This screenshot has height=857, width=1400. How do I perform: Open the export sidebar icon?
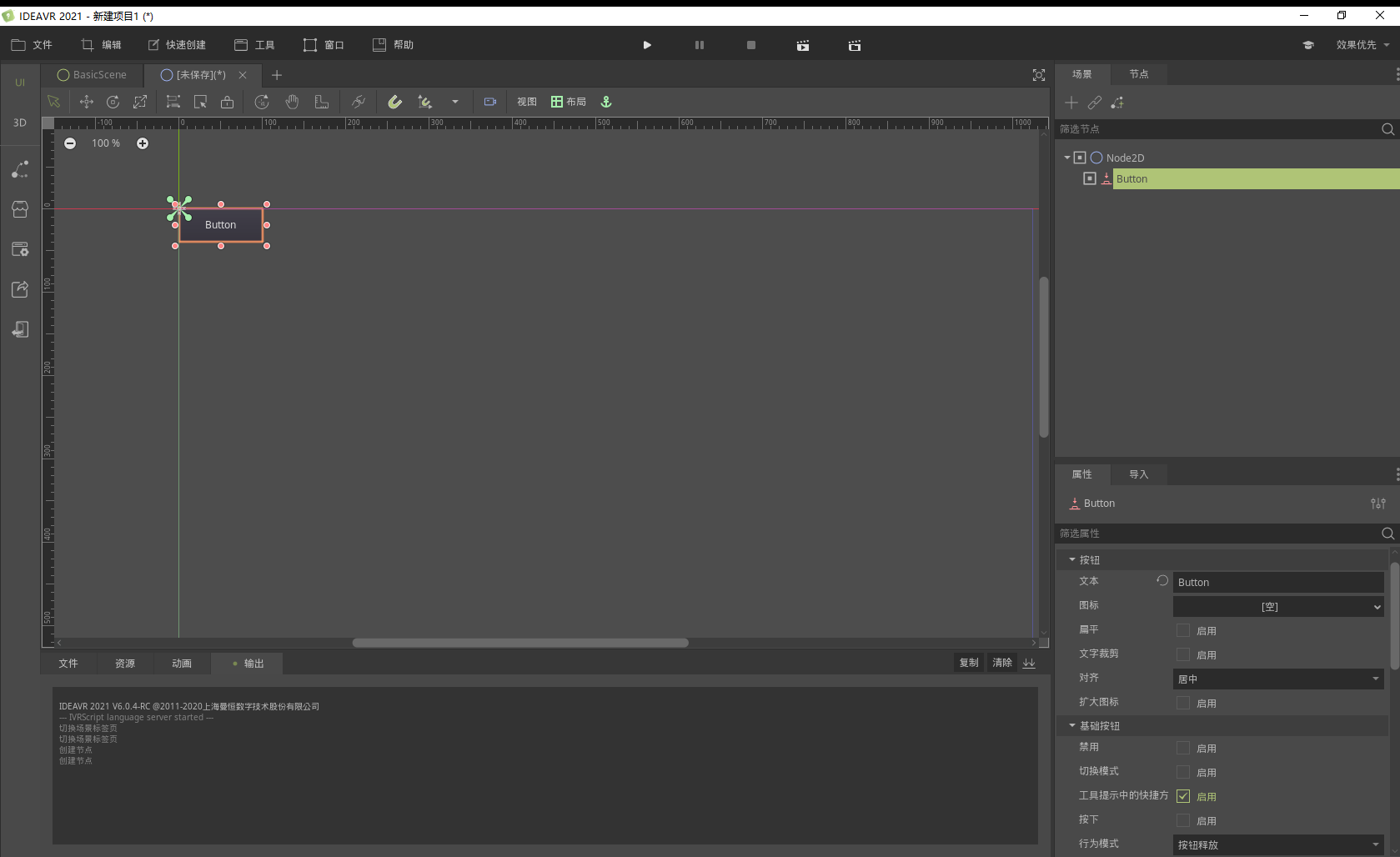pyautogui.click(x=20, y=289)
